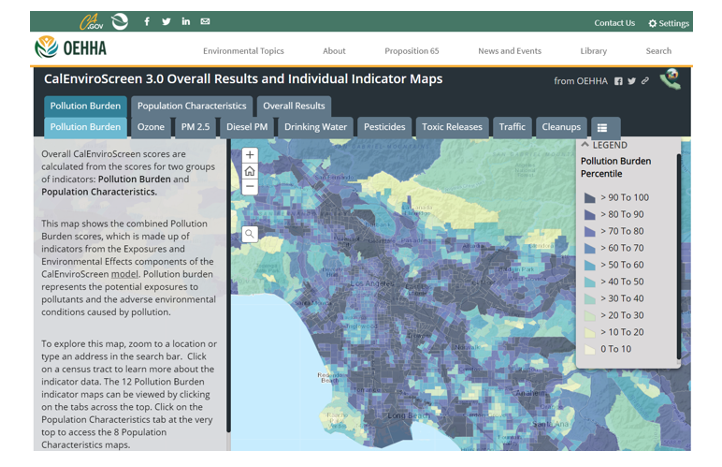Collapse the Legend panel
Viewport: 722px width, 467px height.
pos(586,145)
